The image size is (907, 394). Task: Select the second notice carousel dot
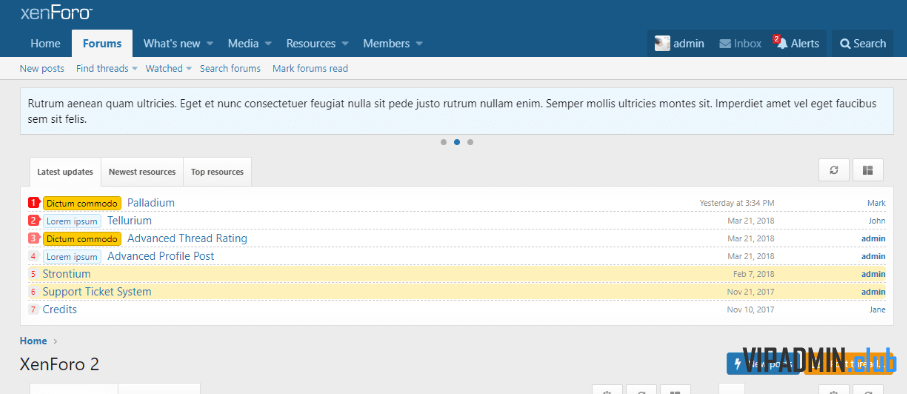pos(457,142)
